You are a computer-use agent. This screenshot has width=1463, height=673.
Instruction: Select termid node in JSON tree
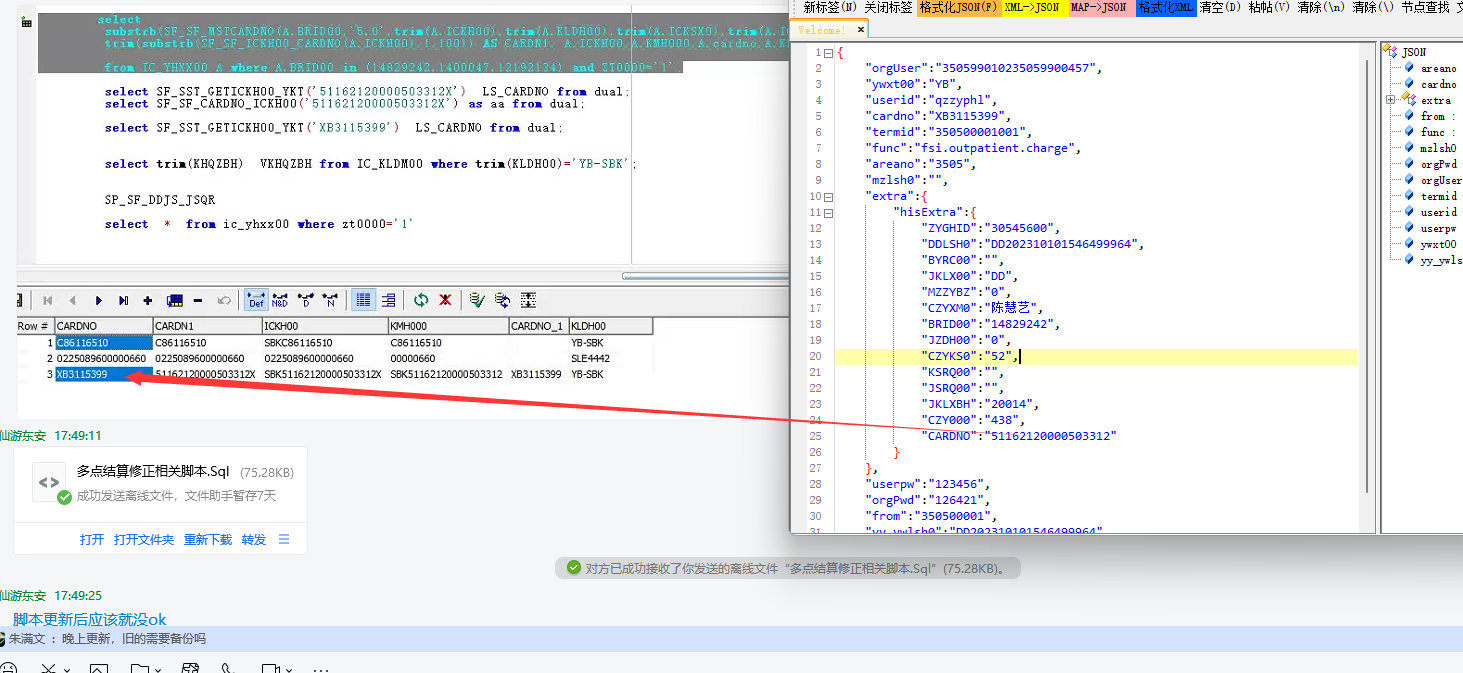coord(1438,196)
